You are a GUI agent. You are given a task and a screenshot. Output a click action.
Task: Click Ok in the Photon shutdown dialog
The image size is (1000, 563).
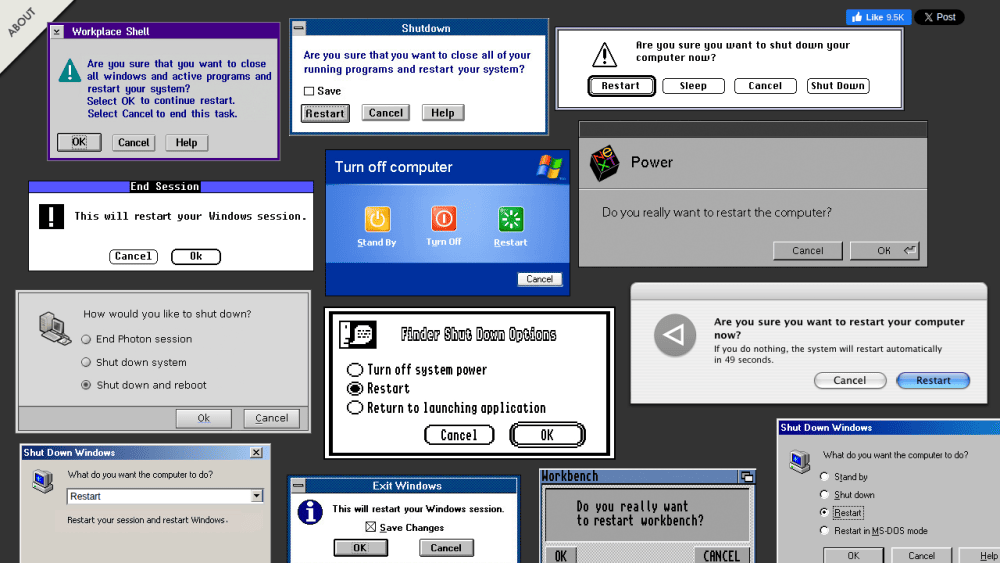203,418
